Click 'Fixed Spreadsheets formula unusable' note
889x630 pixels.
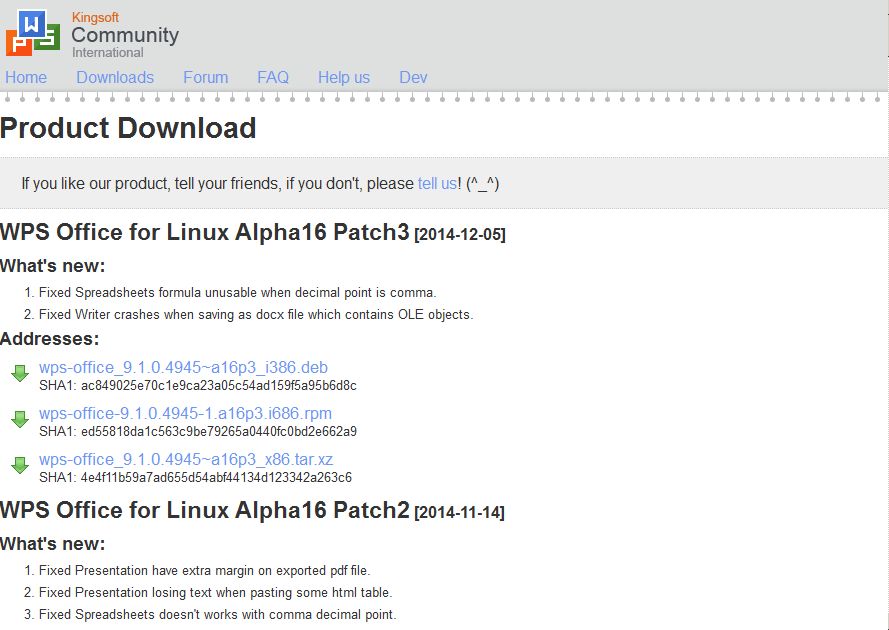[x=238, y=293]
